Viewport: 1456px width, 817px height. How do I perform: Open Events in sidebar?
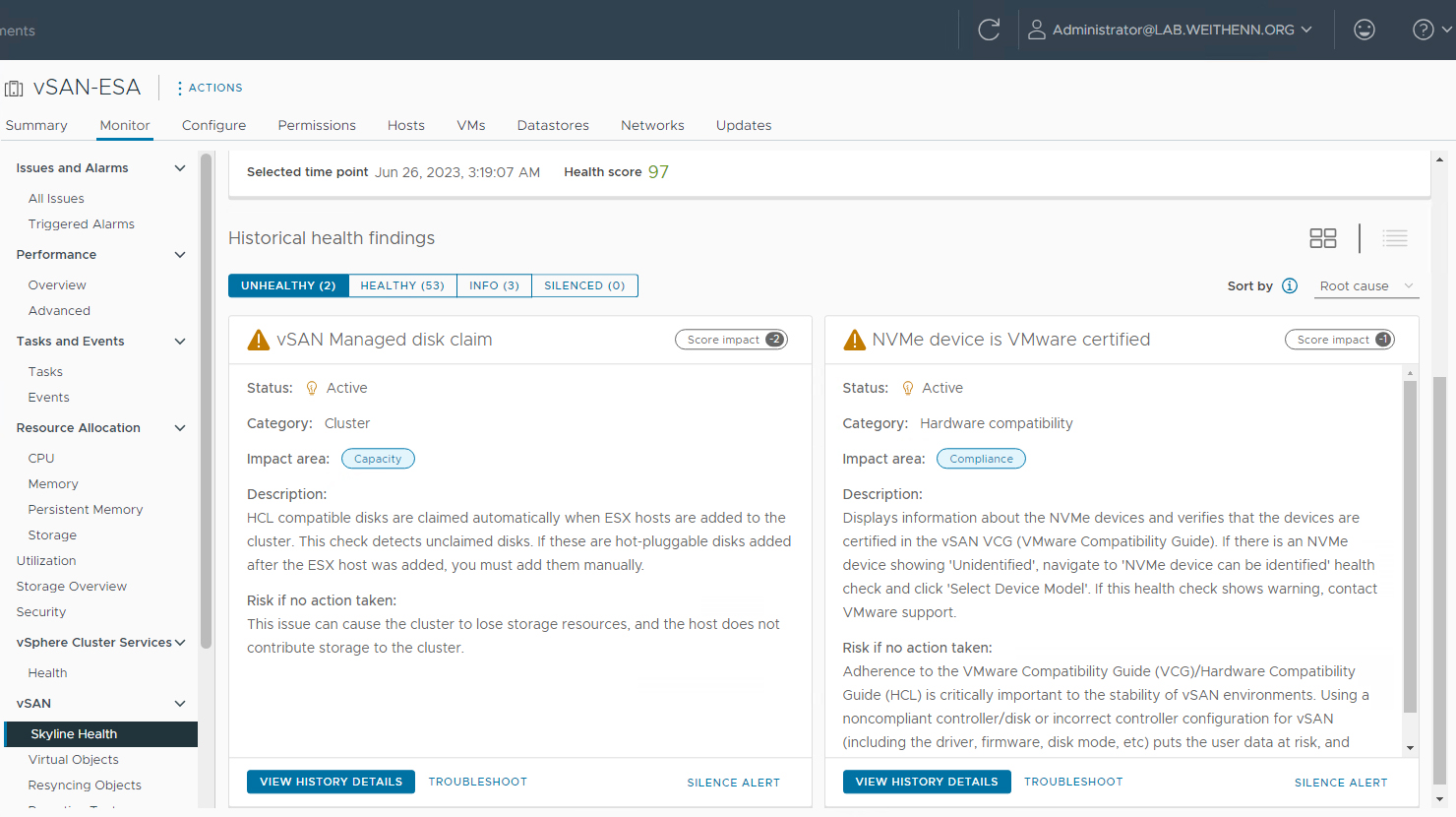49,398
